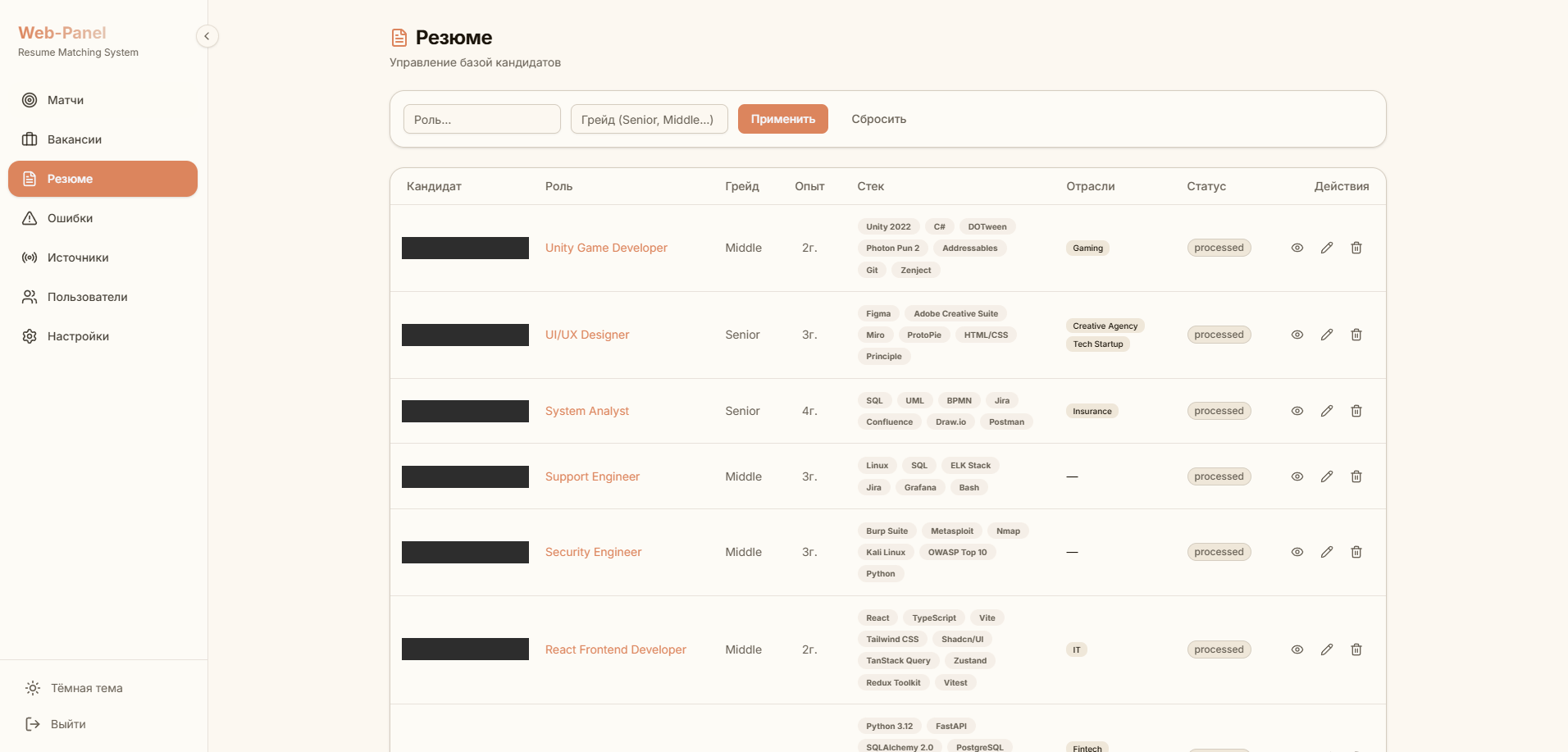Open Источники in the sidebar
The width and height of the screenshot is (1568, 752).
coord(103,258)
